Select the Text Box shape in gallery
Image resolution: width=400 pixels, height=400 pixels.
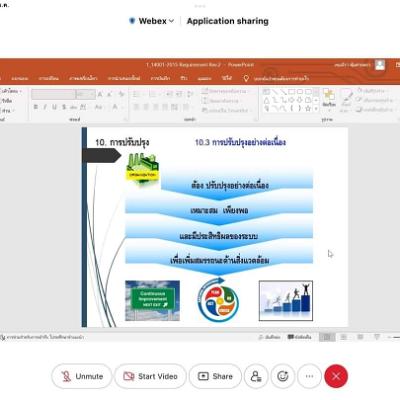[267, 91]
